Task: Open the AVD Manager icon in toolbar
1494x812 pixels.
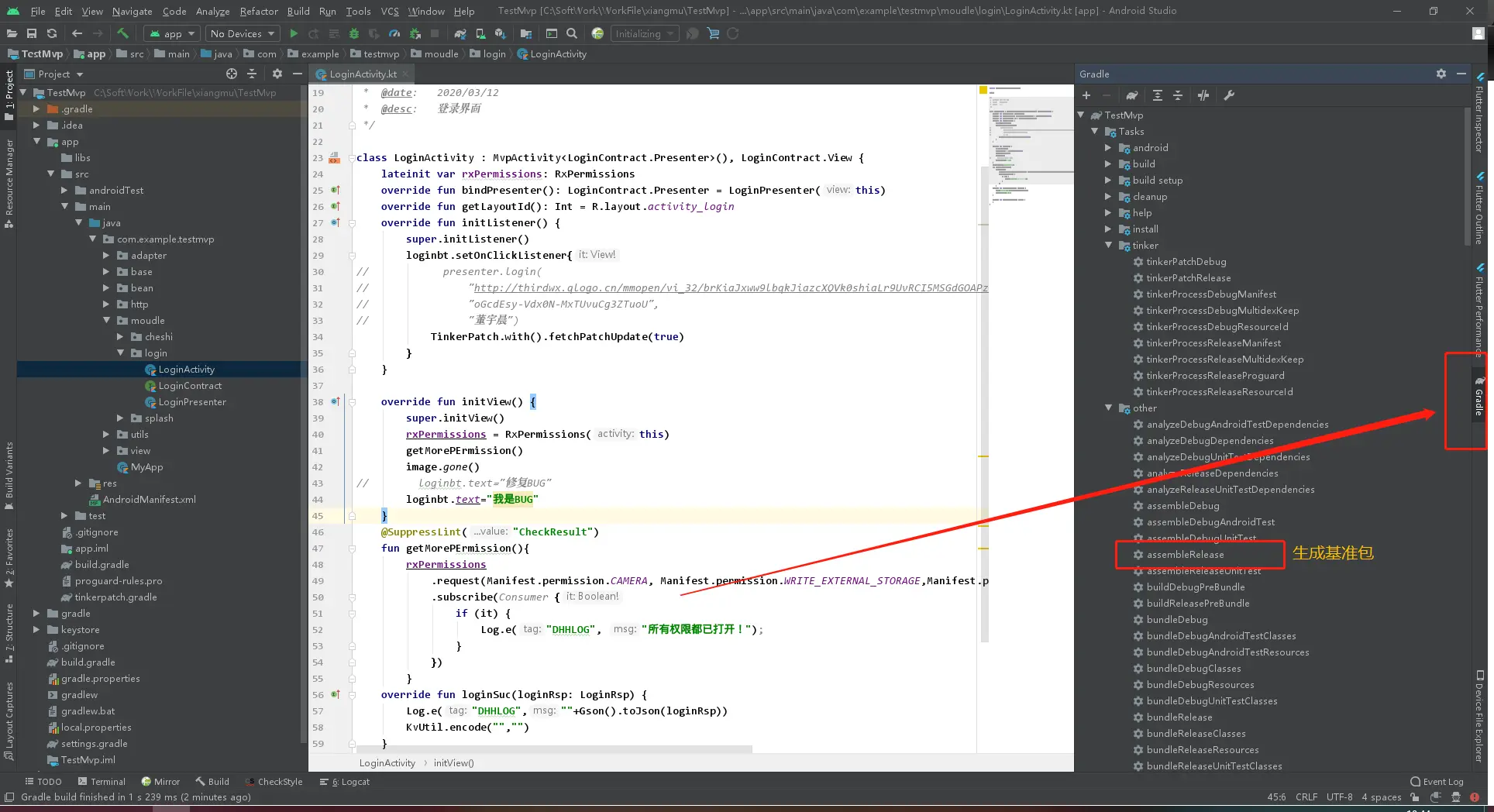Action: point(480,33)
